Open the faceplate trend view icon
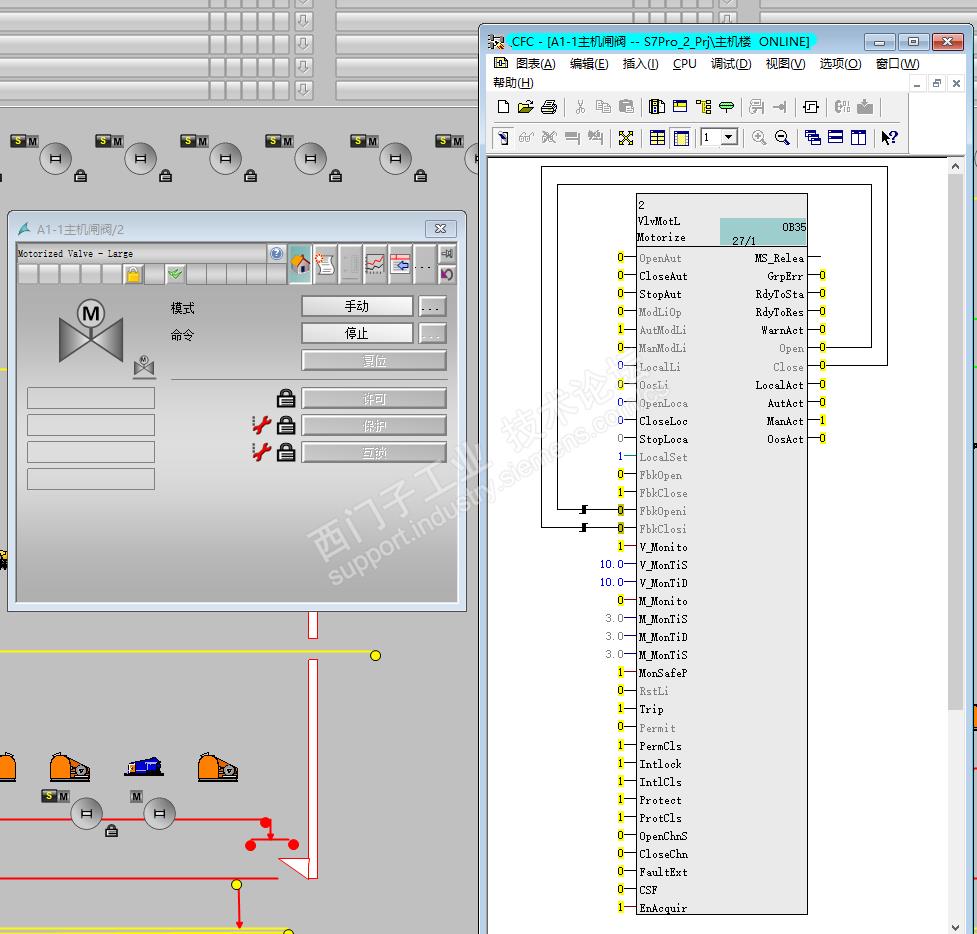977x934 pixels. click(375, 264)
